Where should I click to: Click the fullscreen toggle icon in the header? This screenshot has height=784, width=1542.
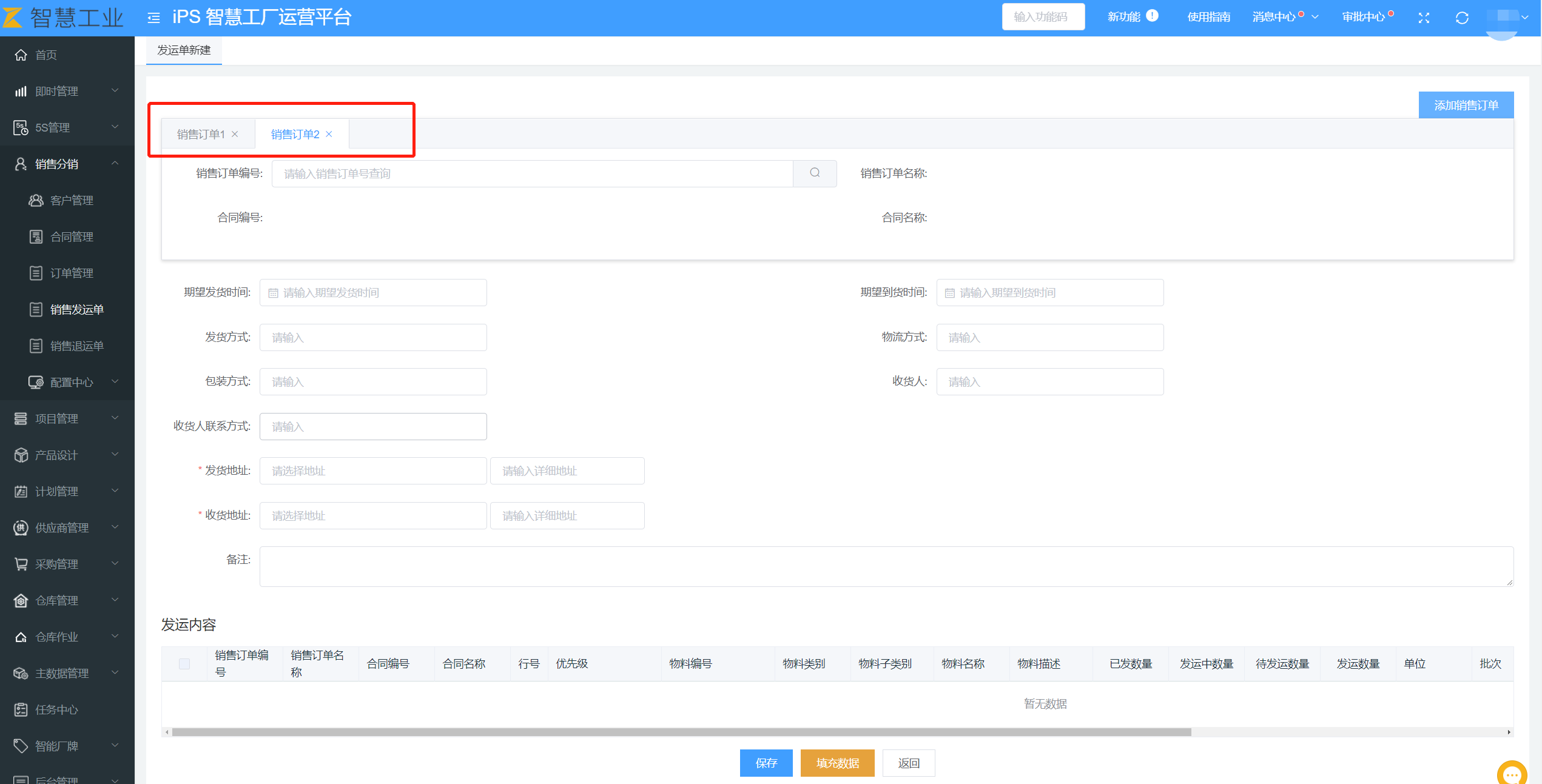click(1424, 18)
